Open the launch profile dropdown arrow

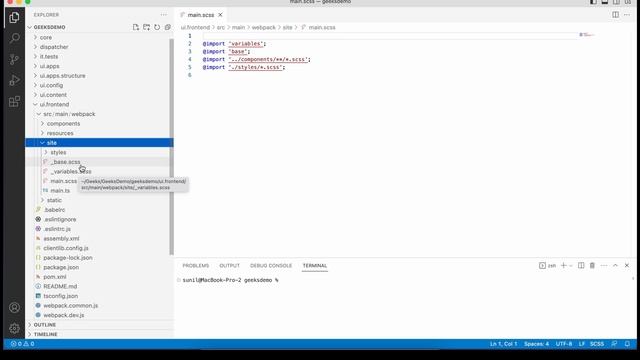pos(571,266)
